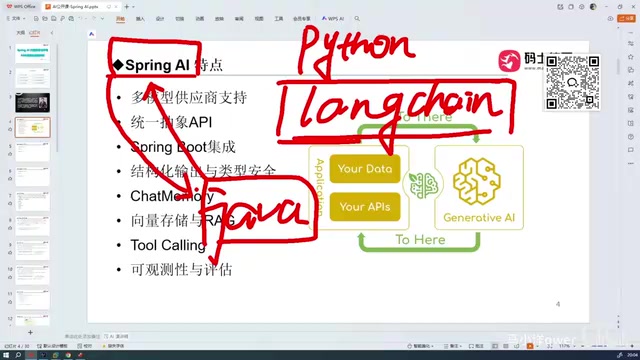Click the comment bubble icon in right sidebar

click(631, 150)
